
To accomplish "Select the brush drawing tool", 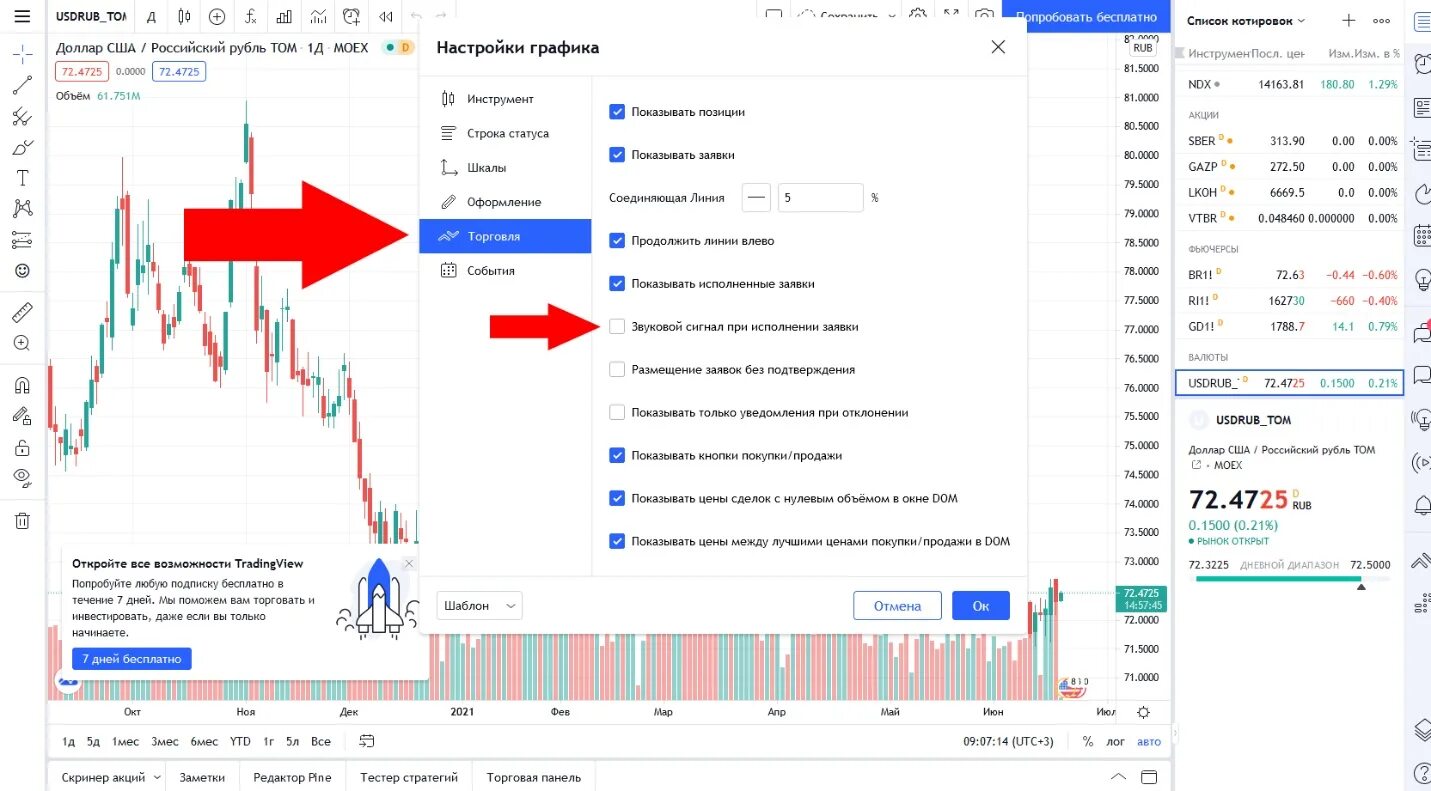I will tap(22, 147).
